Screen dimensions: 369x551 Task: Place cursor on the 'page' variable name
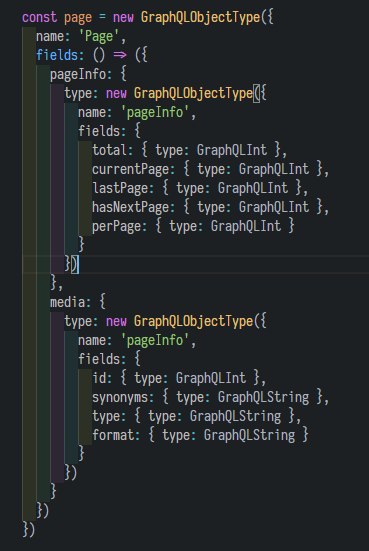[78, 18]
